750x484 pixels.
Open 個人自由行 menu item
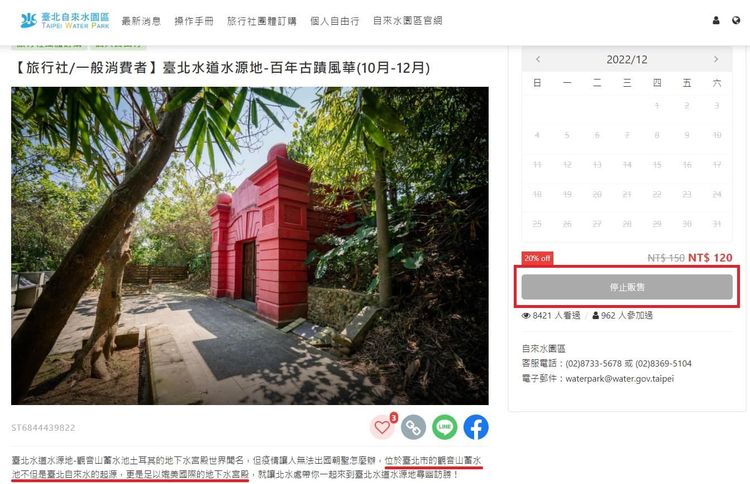[x=334, y=21]
